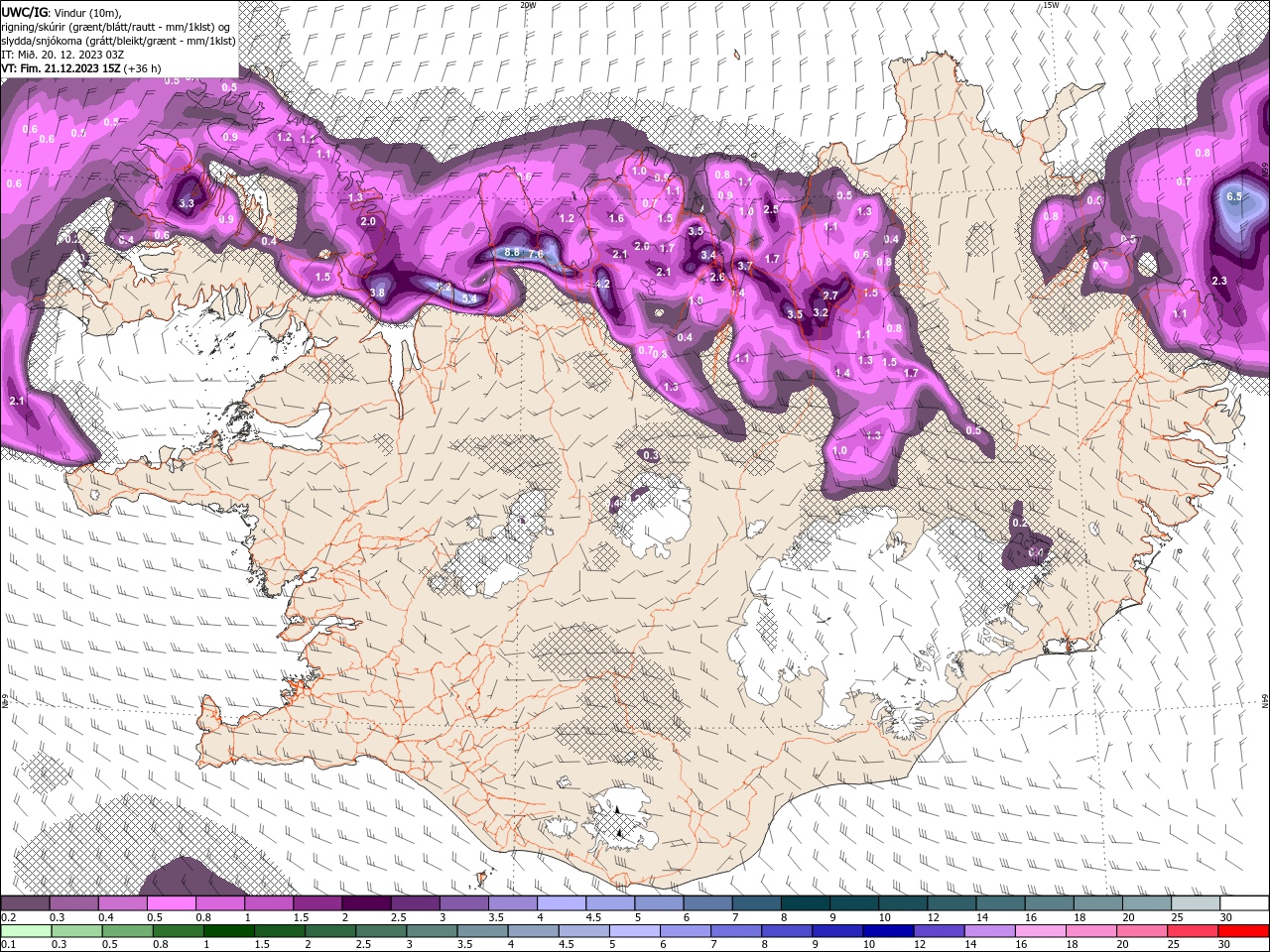The height and width of the screenshot is (952, 1270).
Task: Pick lavender snow swatch between 4 and 4.5
Action: [562, 903]
